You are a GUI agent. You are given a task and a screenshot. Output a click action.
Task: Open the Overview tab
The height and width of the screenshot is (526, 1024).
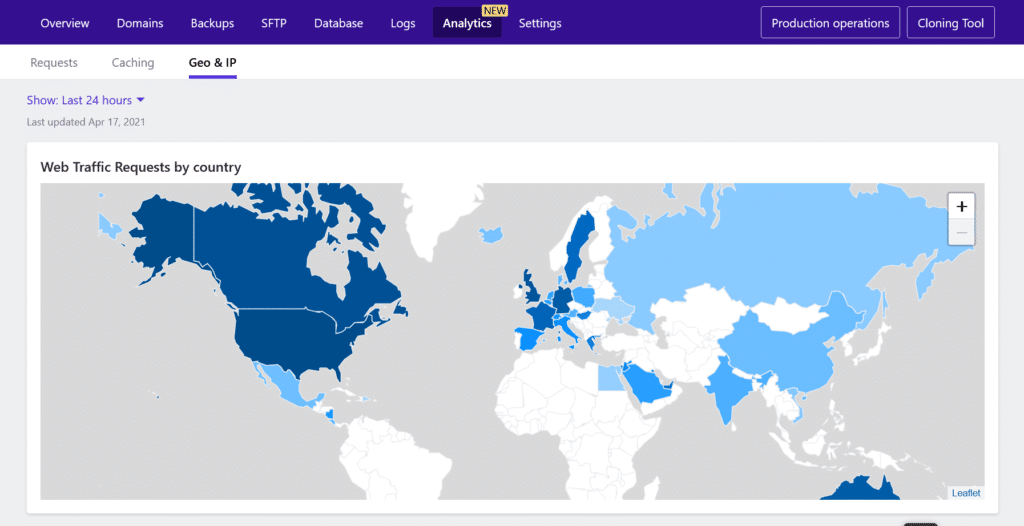[x=65, y=23]
